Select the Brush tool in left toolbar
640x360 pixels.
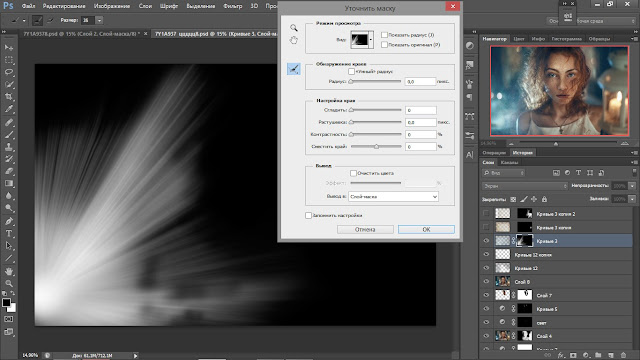point(9,134)
